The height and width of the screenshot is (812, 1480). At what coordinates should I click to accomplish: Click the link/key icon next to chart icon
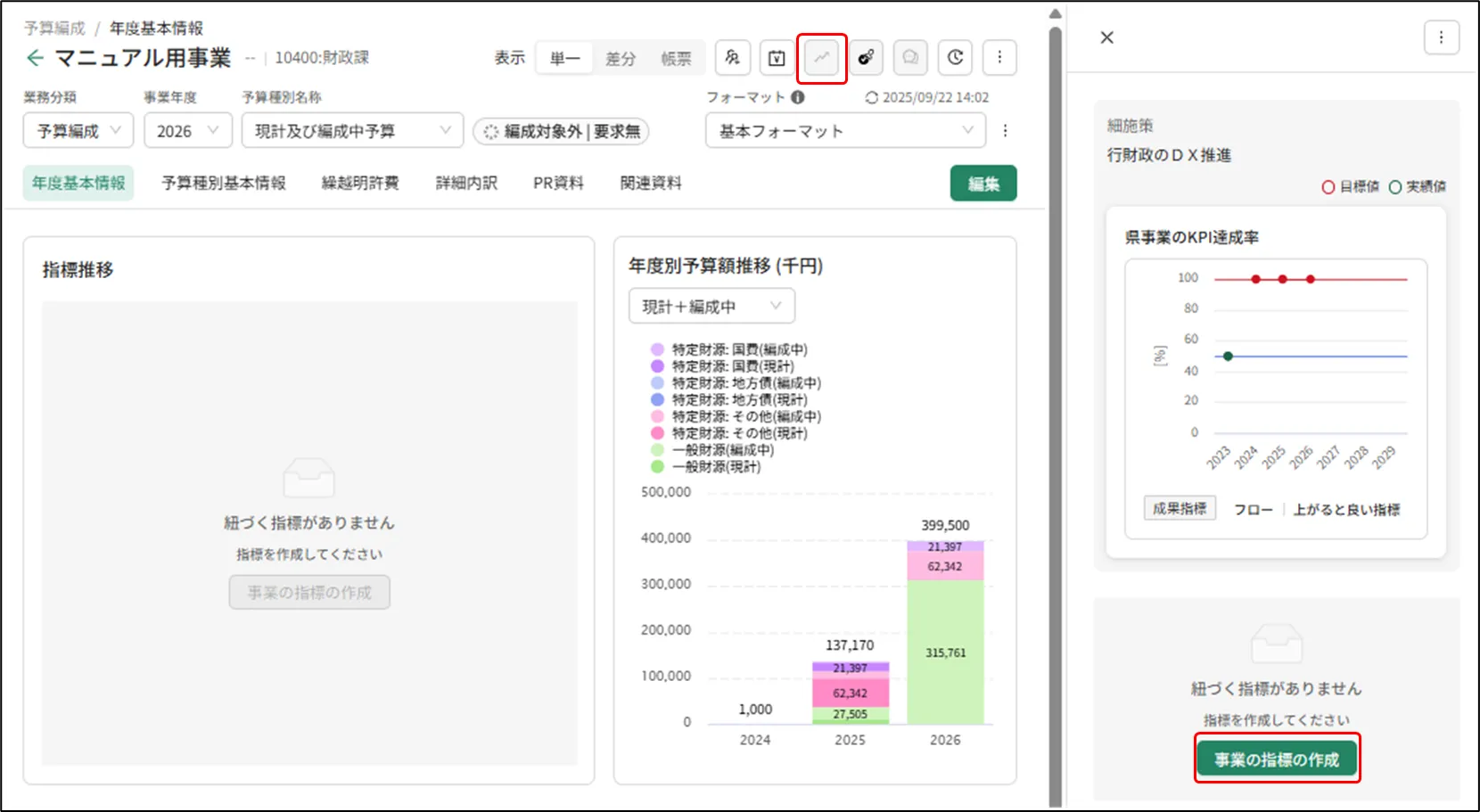click(x=866, y=58)
